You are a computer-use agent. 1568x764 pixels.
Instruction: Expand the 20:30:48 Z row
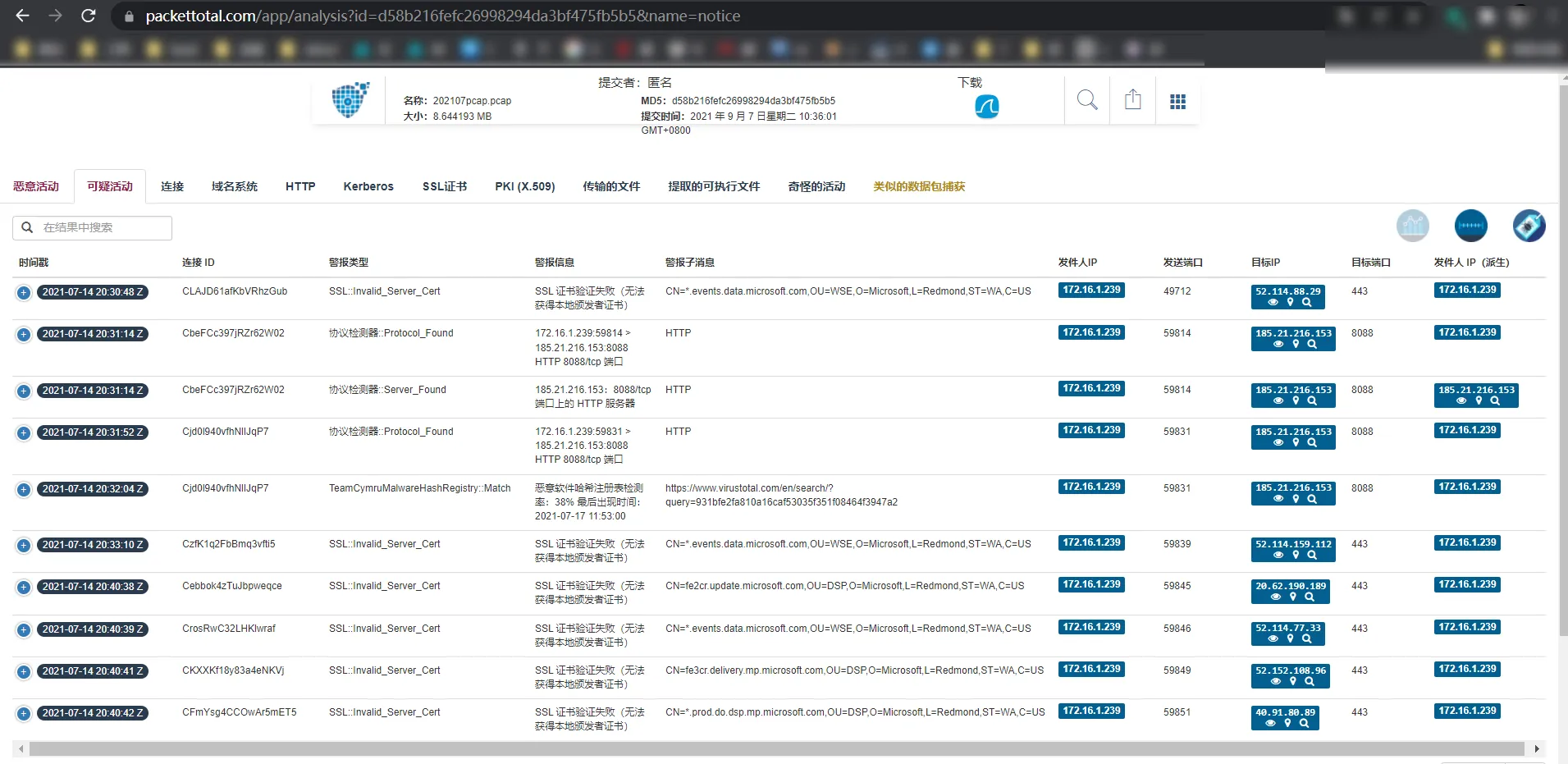(x=24, y=292)
